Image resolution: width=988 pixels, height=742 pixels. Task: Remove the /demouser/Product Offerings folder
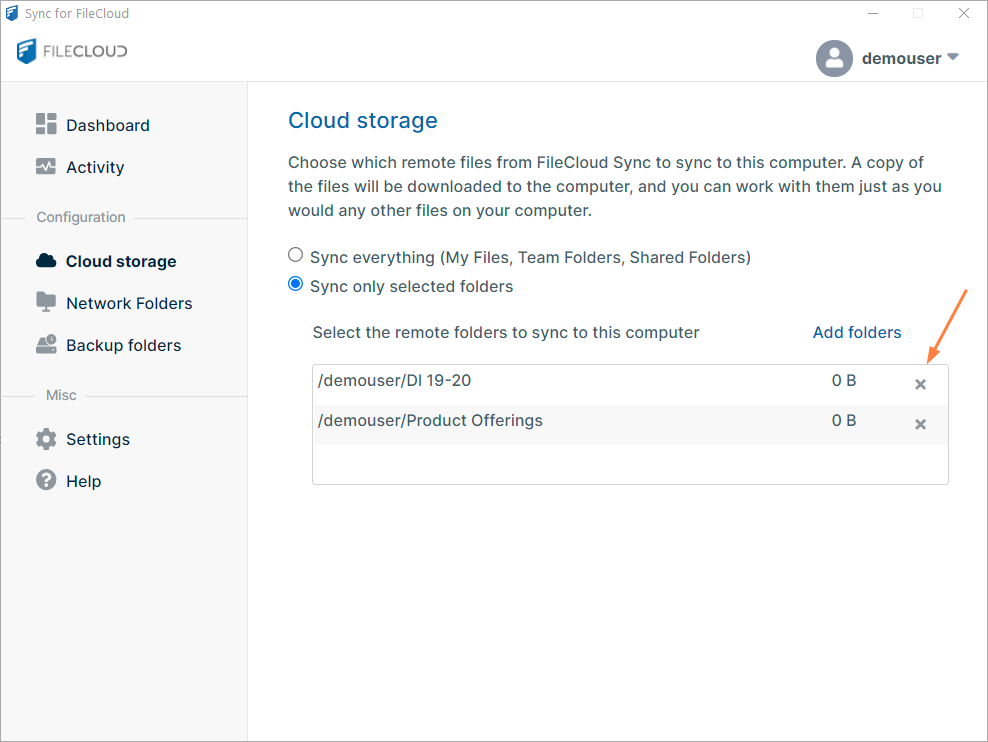pos(920,424)
